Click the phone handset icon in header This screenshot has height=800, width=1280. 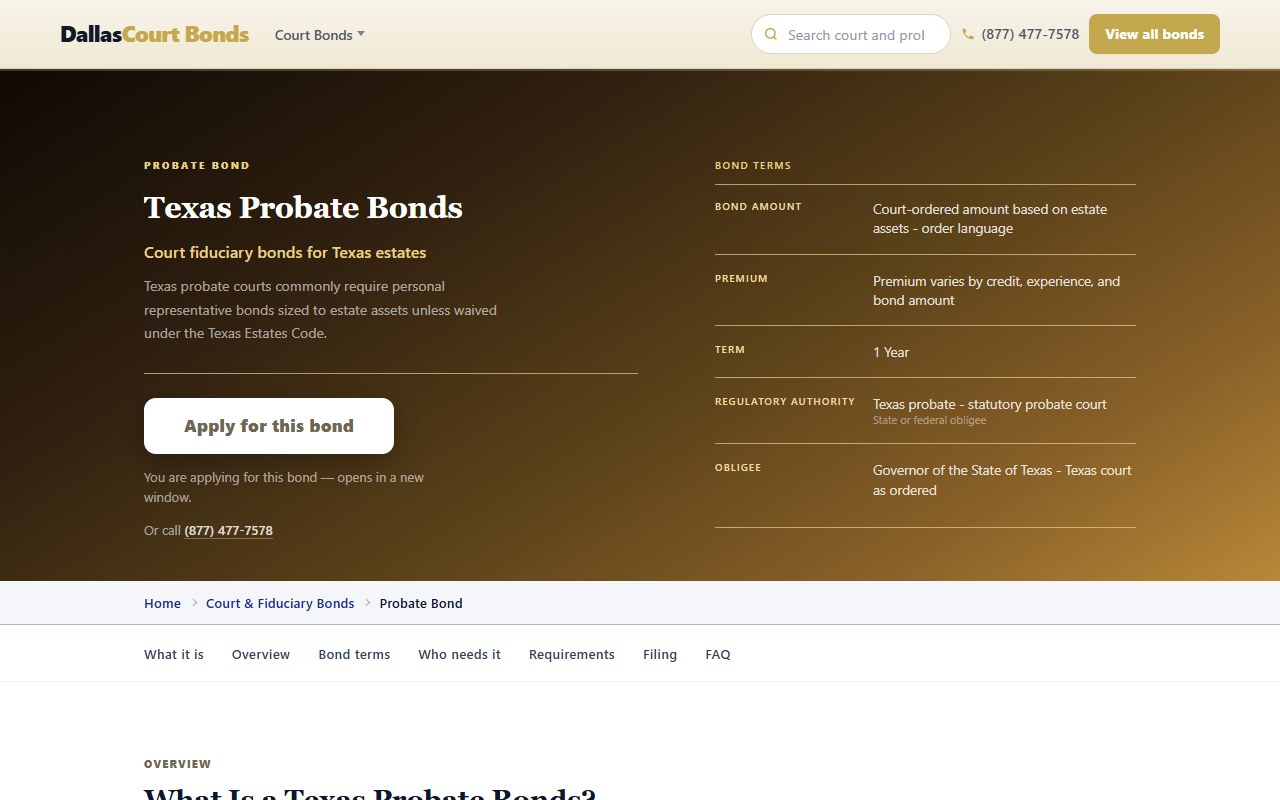(x=968, y=34)
